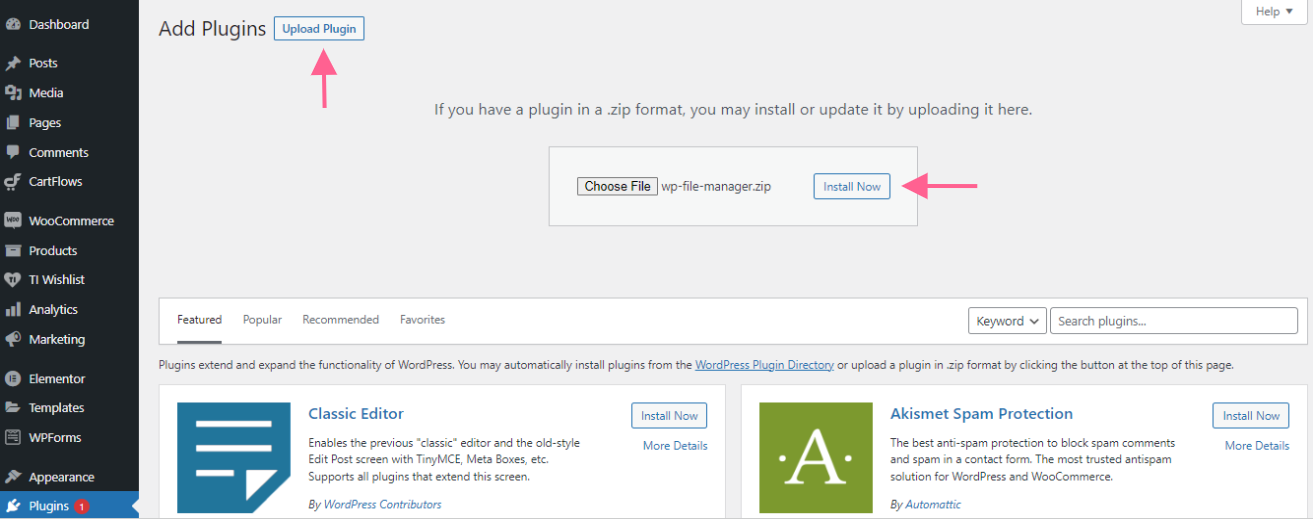1313x519 pixels.
Task: Switch to the Favorites tab
Action: 422,320
